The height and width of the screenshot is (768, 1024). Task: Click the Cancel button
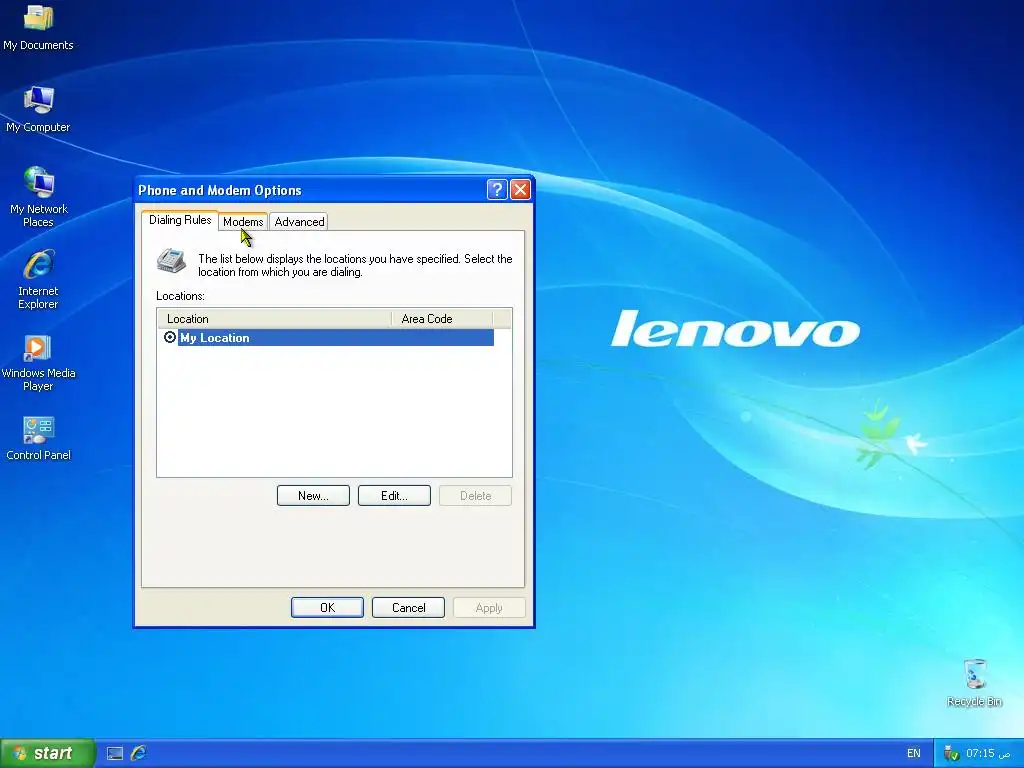point(409,607)
